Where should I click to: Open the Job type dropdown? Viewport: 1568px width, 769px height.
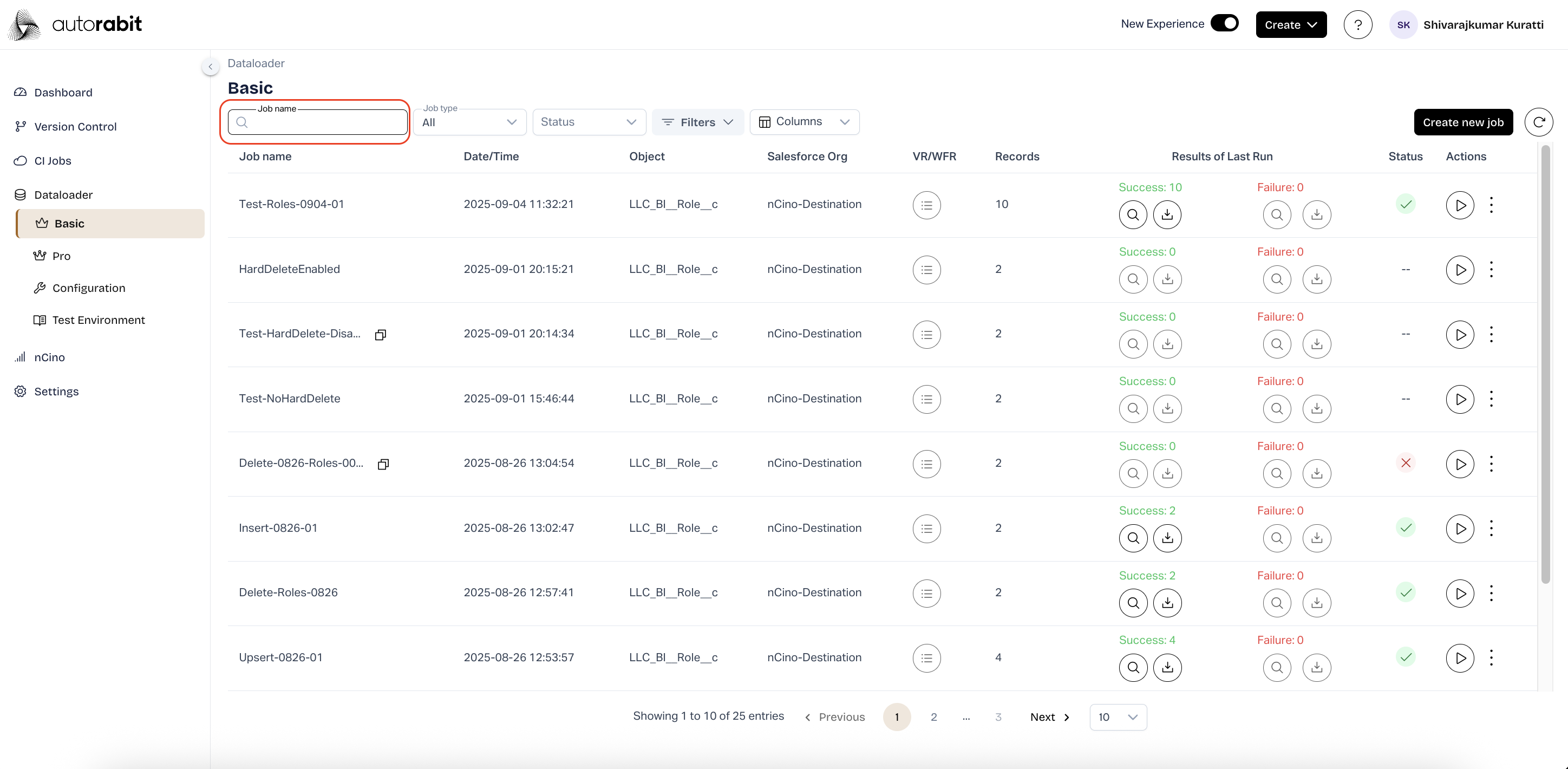point(469,122)
